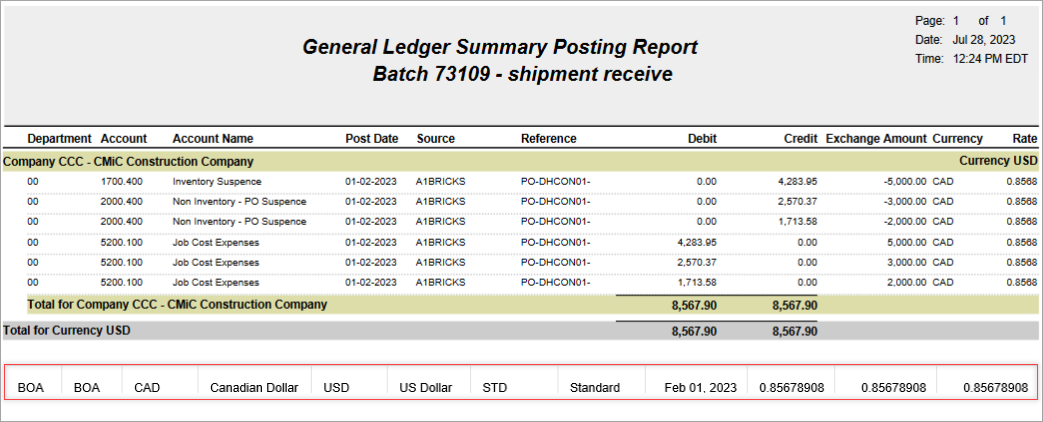Click the Batch 73109 subtitle text
The height and width of the screenshot is (422, 1043).
coord(522,74)
